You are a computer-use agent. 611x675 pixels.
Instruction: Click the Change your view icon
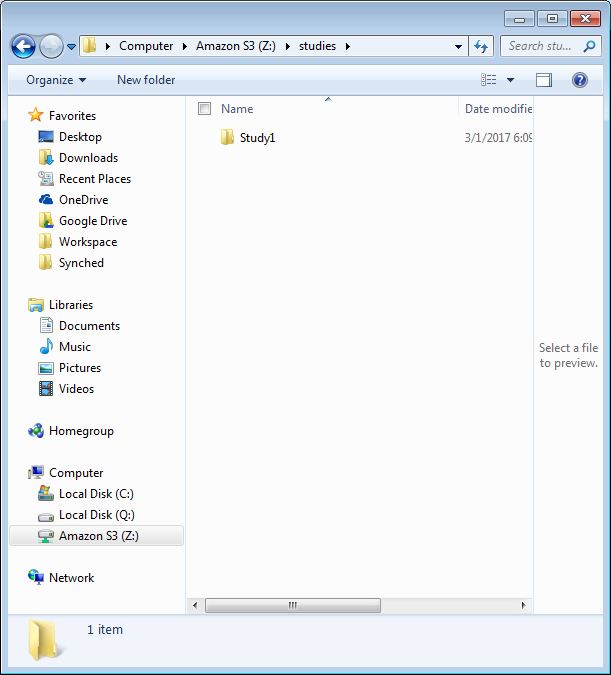click(489, 80)
